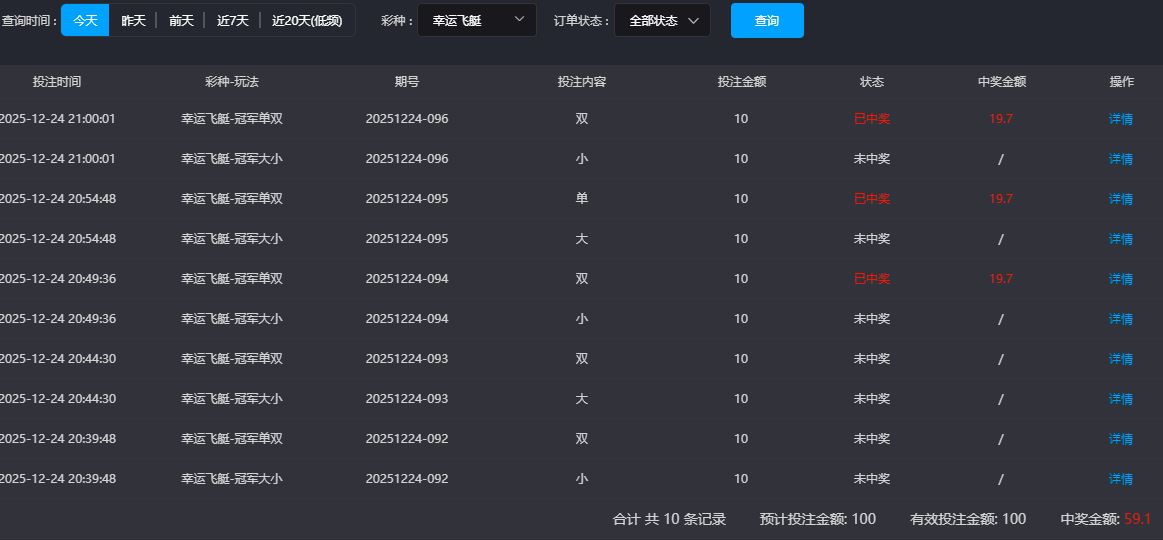
Task: View 详情 for 095 冠军单双 bet
Action: coord(1120,199)
